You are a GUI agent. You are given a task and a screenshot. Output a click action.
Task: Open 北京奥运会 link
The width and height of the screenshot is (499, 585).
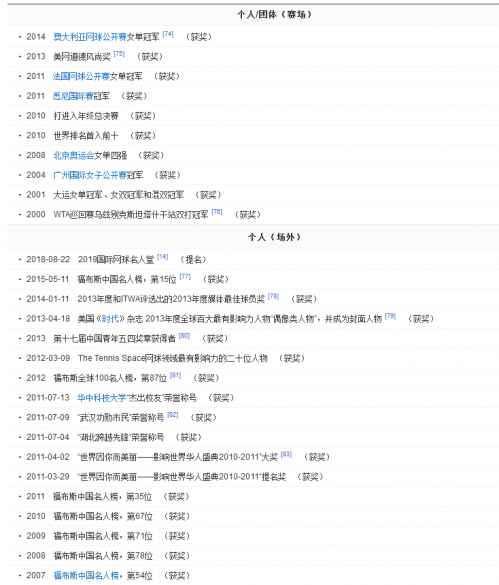(74, 156)
